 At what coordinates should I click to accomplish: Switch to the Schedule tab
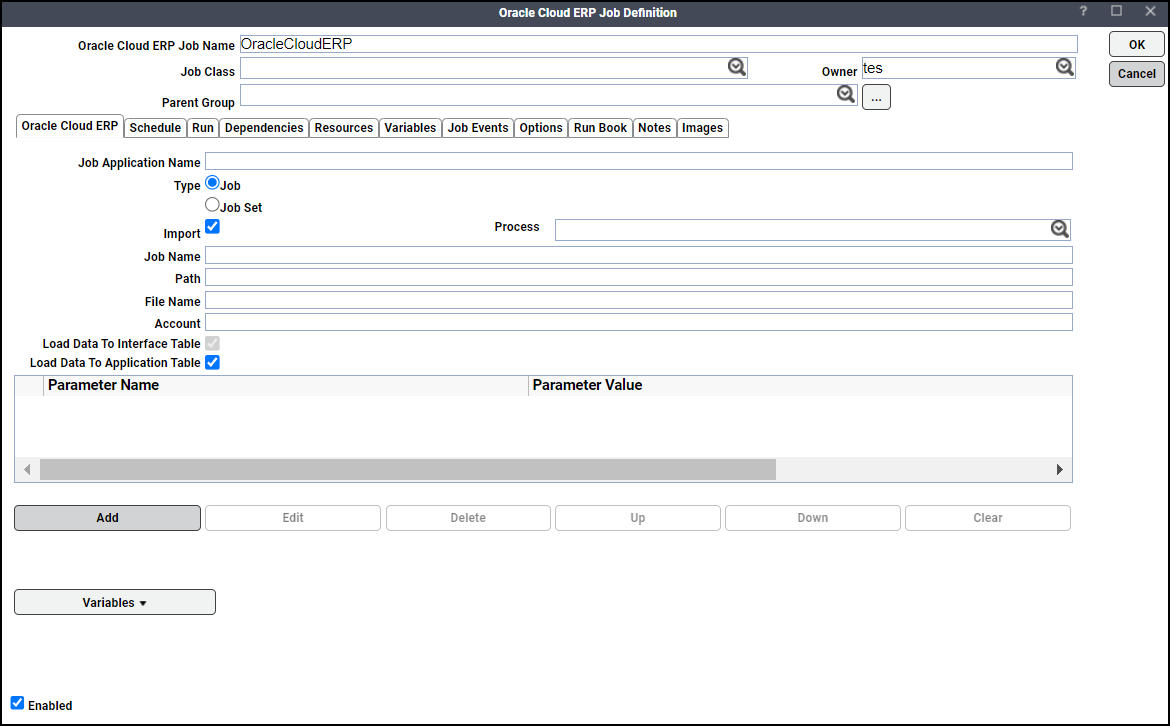pyautogui.click(x=154, y=128)
